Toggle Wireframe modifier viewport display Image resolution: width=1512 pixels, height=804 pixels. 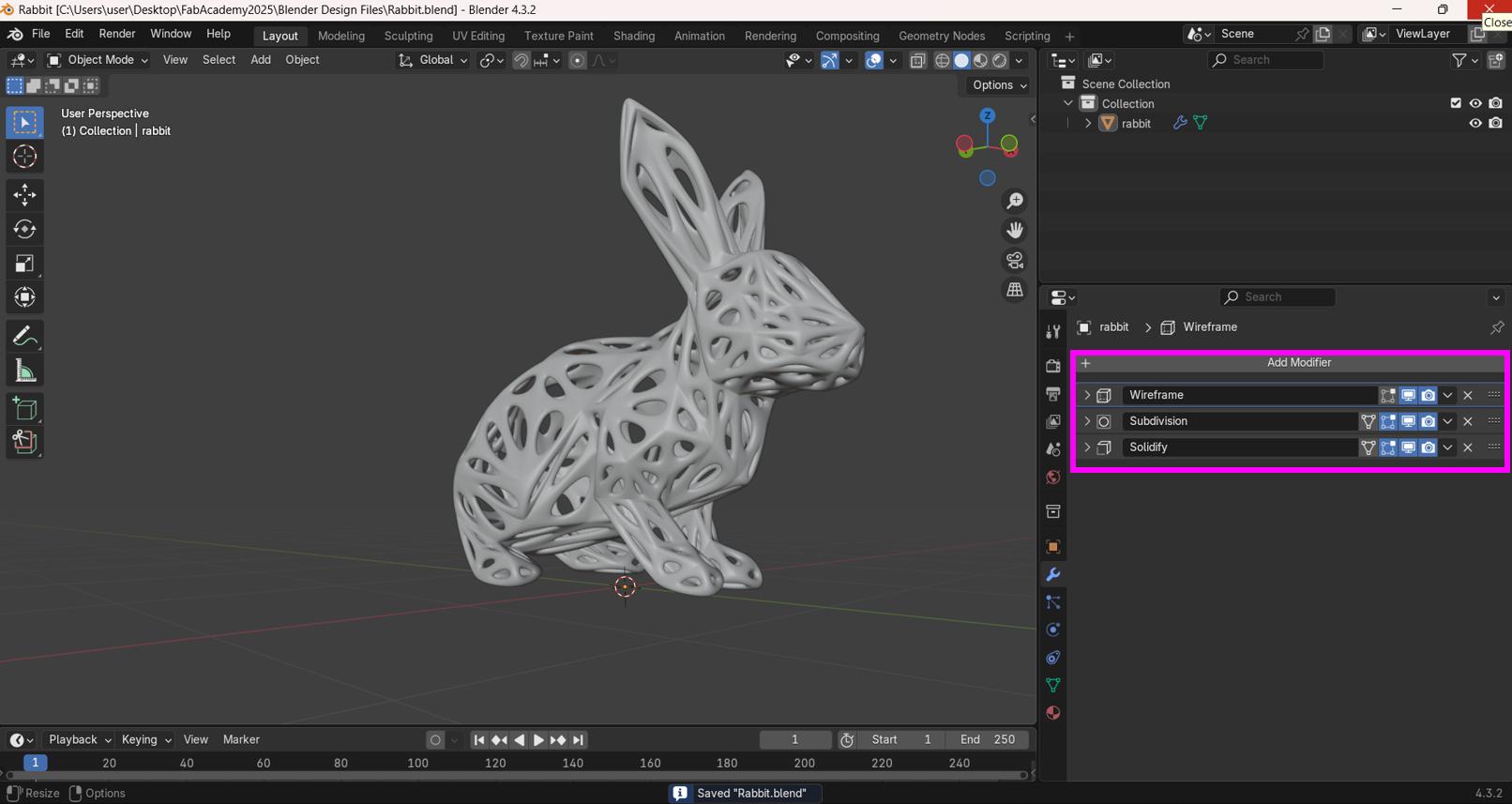pyautogui.click(x=1408, y=395)
